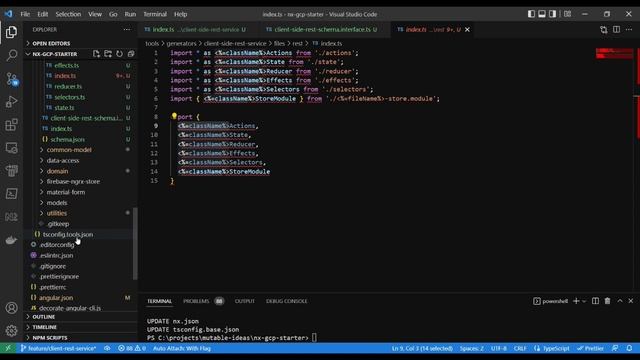Viewport: 640px width, 360px height.
Task: Open errors and warnings count in status bar
Action: (132, 348)
